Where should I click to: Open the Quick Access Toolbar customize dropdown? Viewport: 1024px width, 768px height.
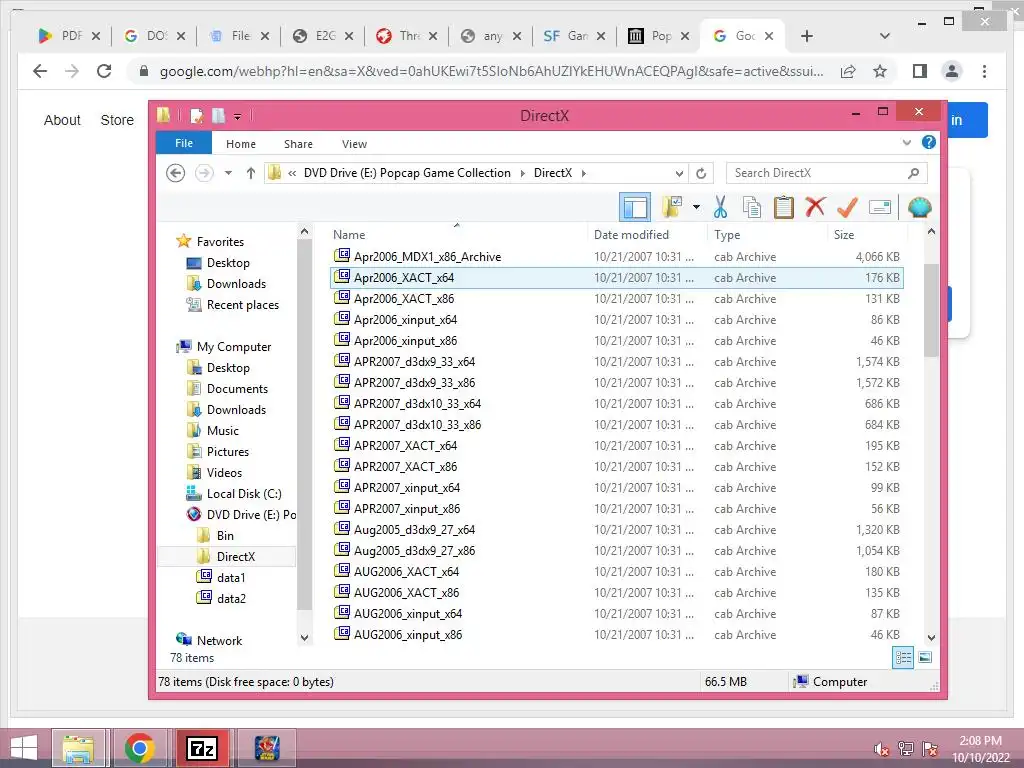pyautogui.click(x=238, y=116)
